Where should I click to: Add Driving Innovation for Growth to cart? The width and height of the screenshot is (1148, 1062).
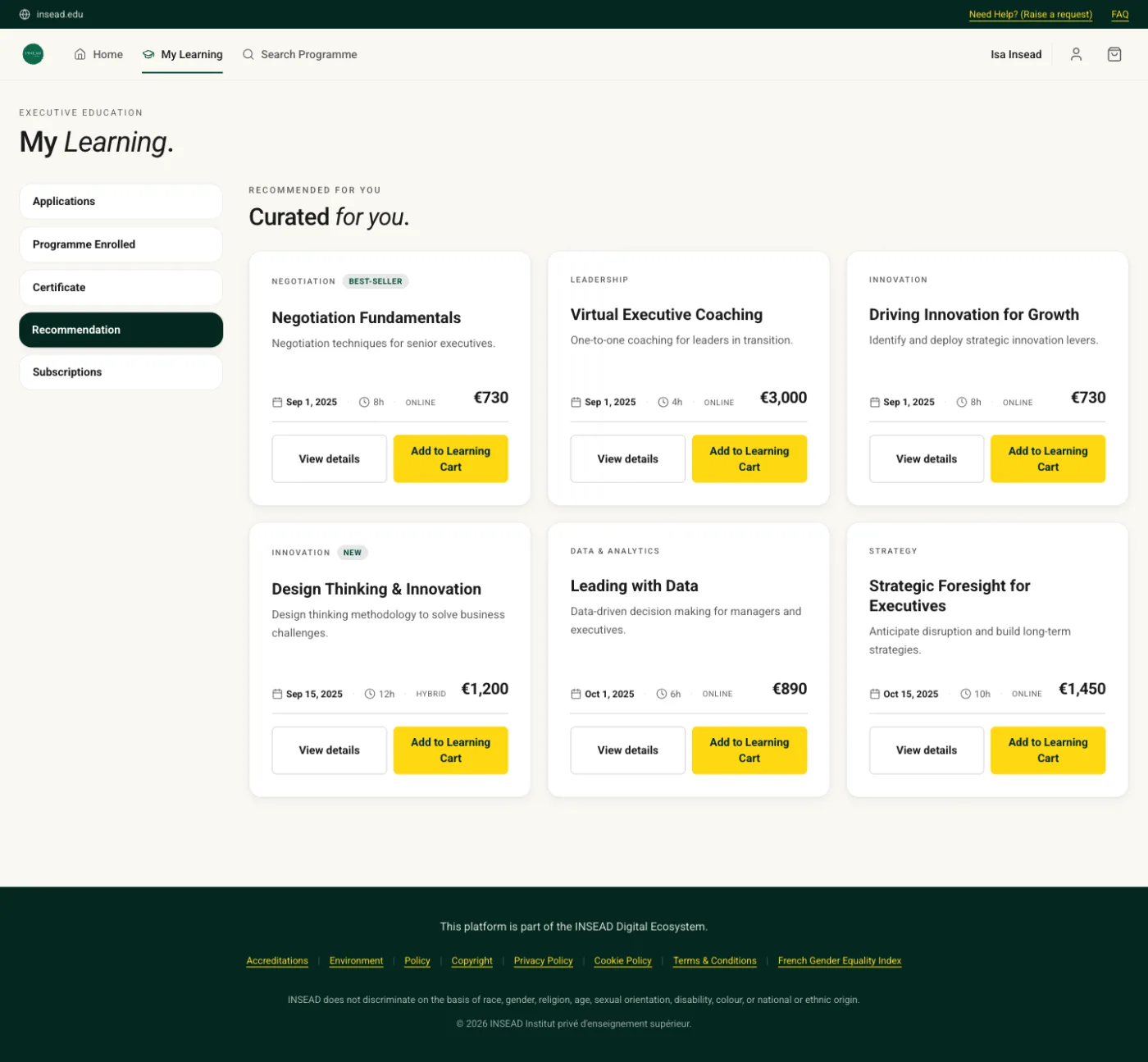pos(1048,458)
